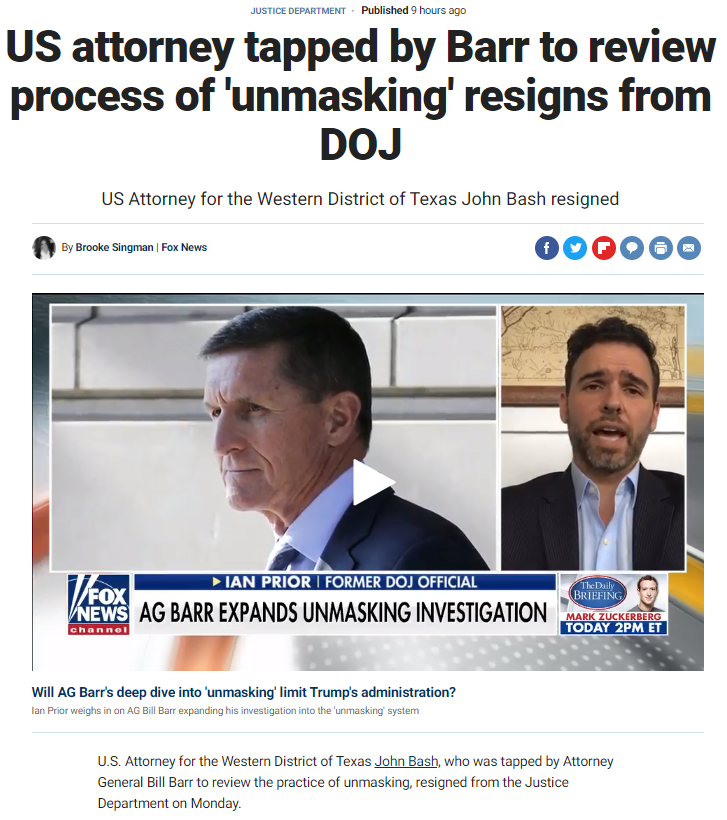Click the Ian Prior video inset

[593, 438]
